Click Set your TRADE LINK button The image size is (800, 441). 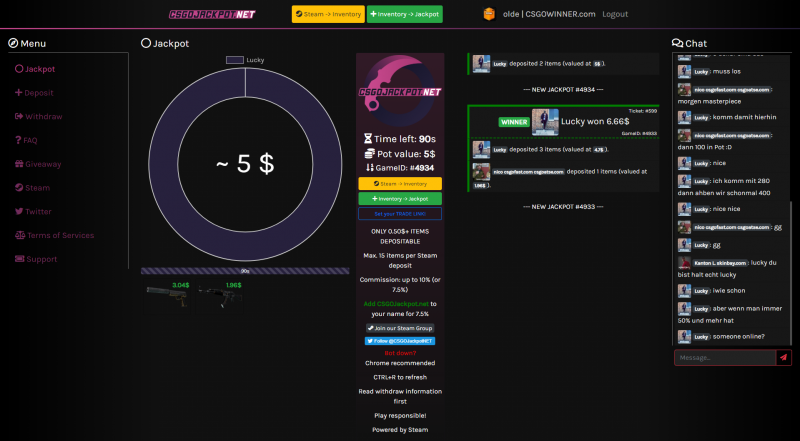(400, 214)
